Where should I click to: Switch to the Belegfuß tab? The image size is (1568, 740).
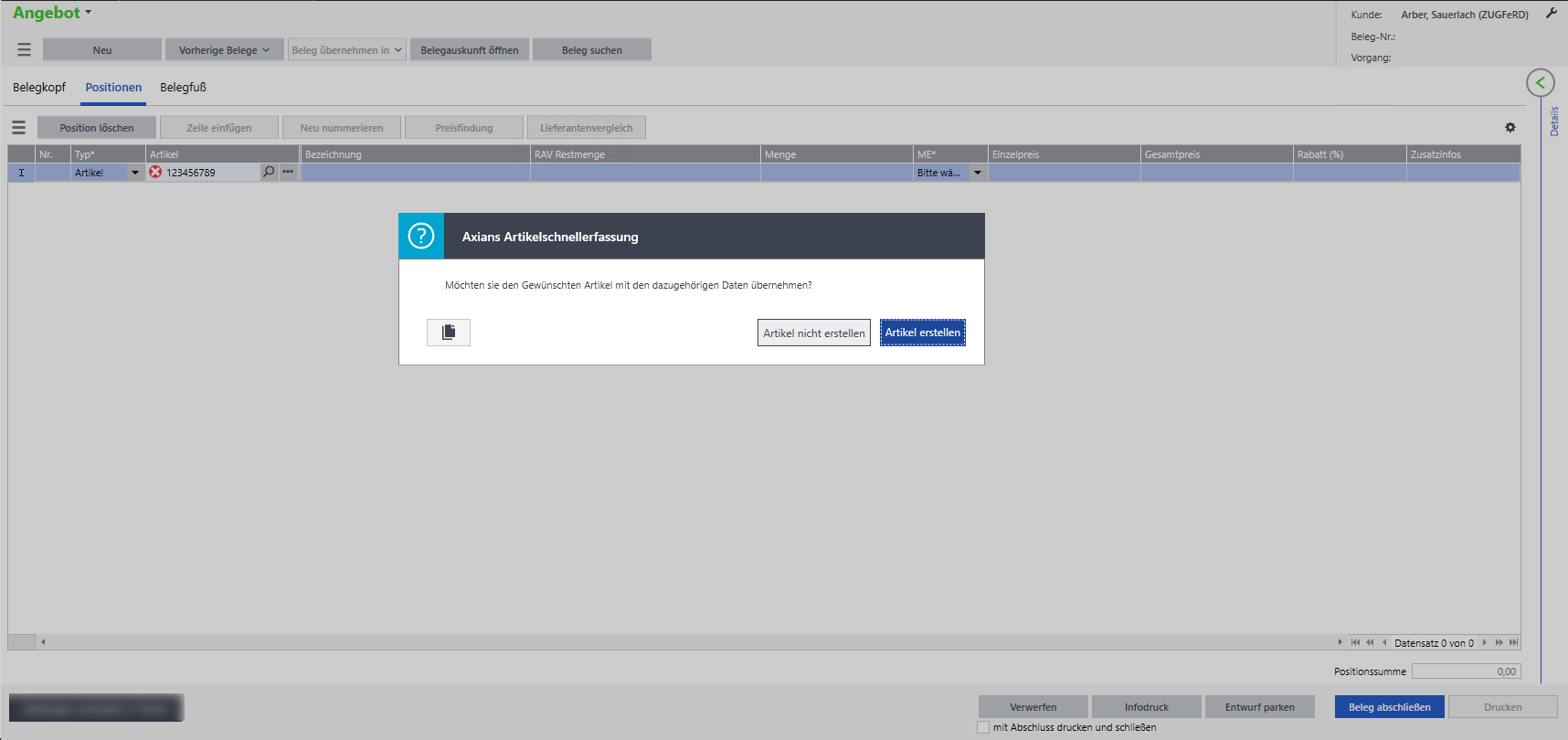[184, 88]
